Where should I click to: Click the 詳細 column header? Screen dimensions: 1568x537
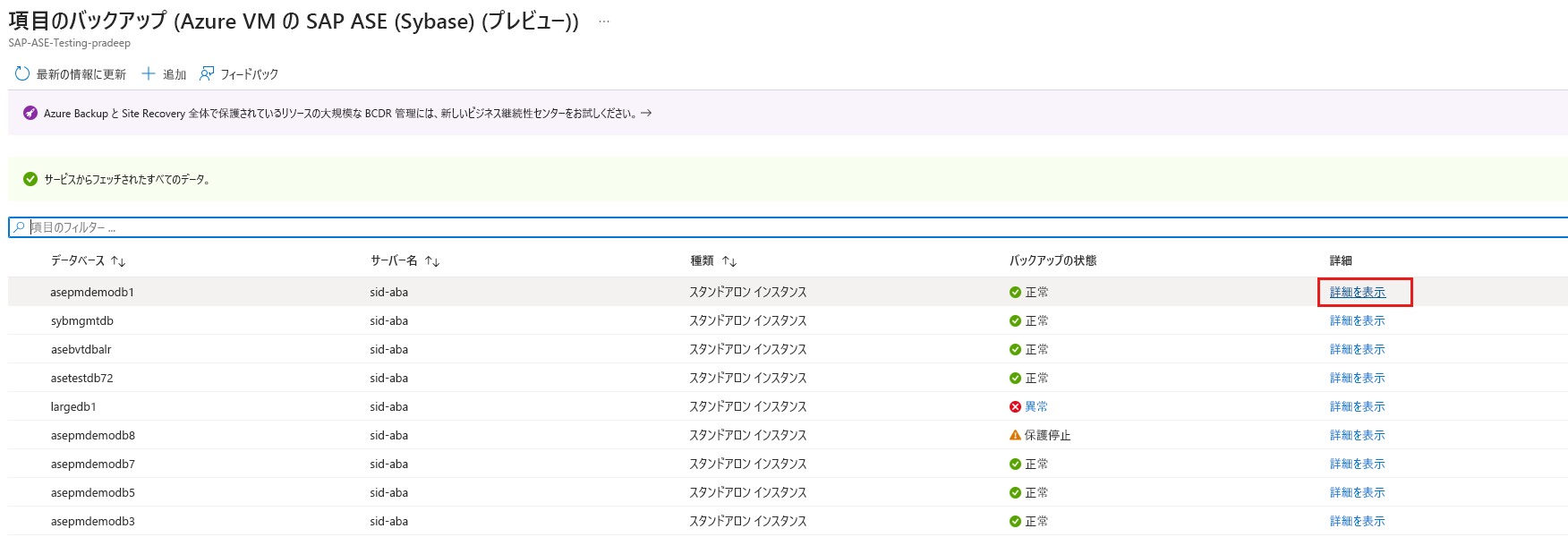click(x=1341, y=260)
